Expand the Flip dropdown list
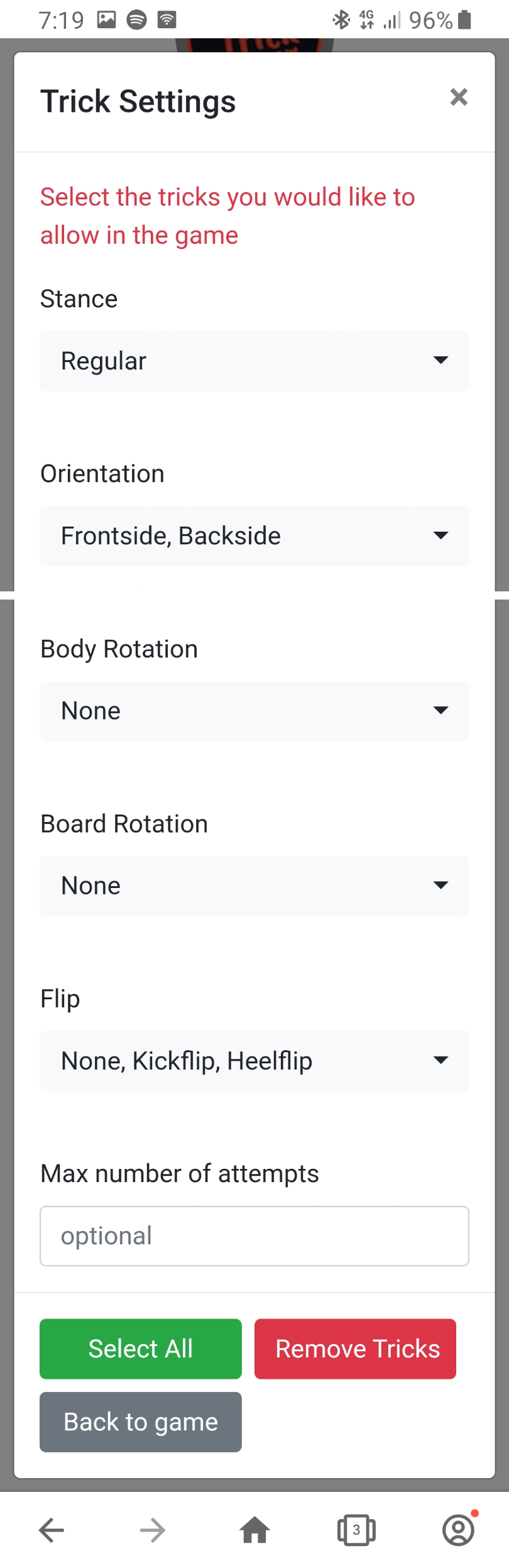 [254, 1060]
